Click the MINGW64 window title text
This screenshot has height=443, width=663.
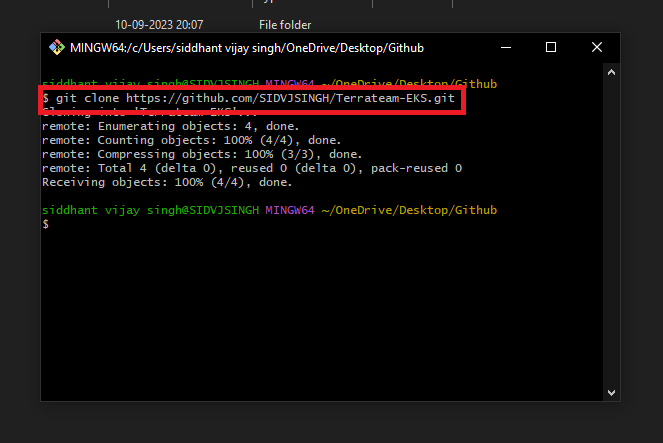tap(247, 48)
